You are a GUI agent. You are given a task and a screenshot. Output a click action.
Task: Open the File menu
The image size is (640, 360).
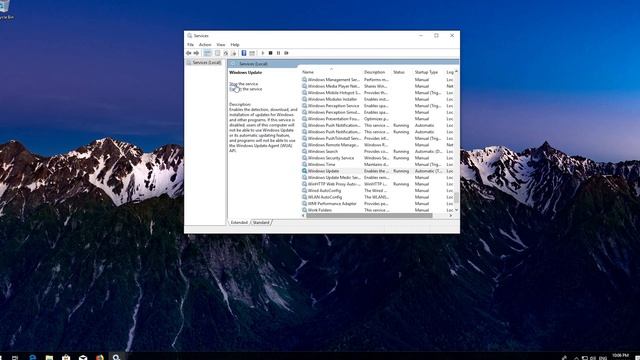click(191, 44)
